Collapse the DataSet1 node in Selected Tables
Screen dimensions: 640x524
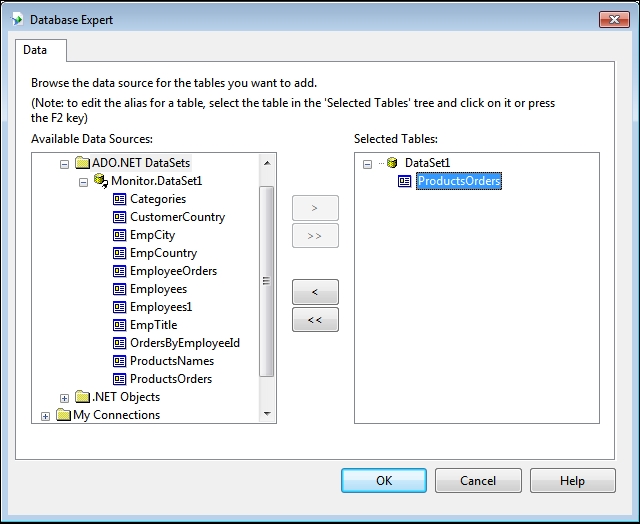click(x=368, y=163)
